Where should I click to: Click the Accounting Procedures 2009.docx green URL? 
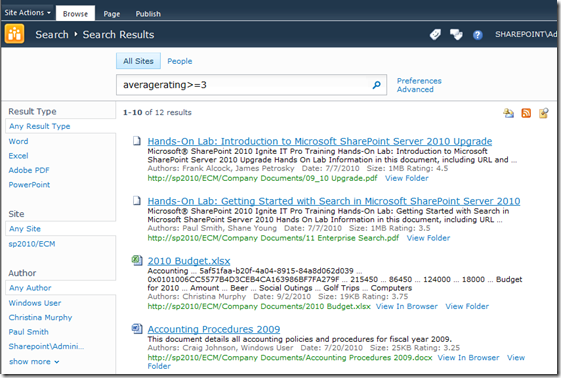(290, 358)
